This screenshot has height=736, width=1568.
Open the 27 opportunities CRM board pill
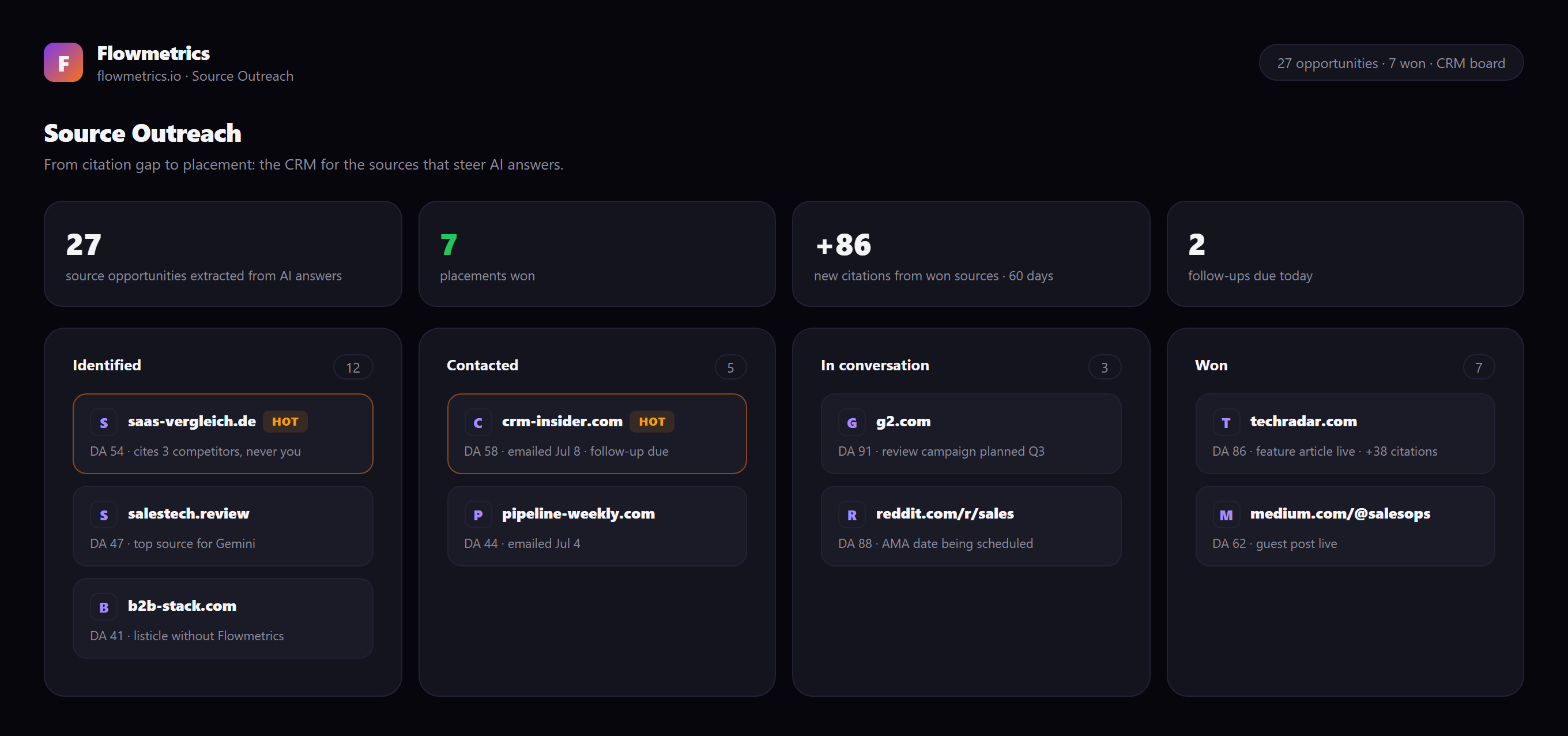(x=1391, y=63)
